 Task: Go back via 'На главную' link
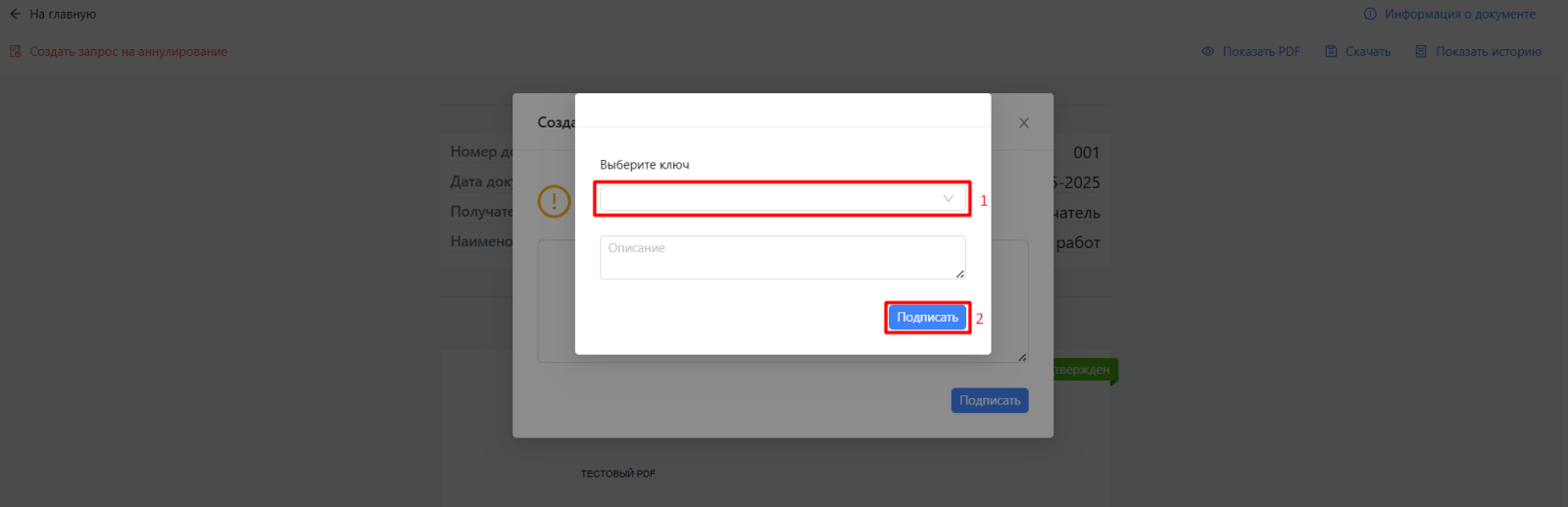click(63, 14)
